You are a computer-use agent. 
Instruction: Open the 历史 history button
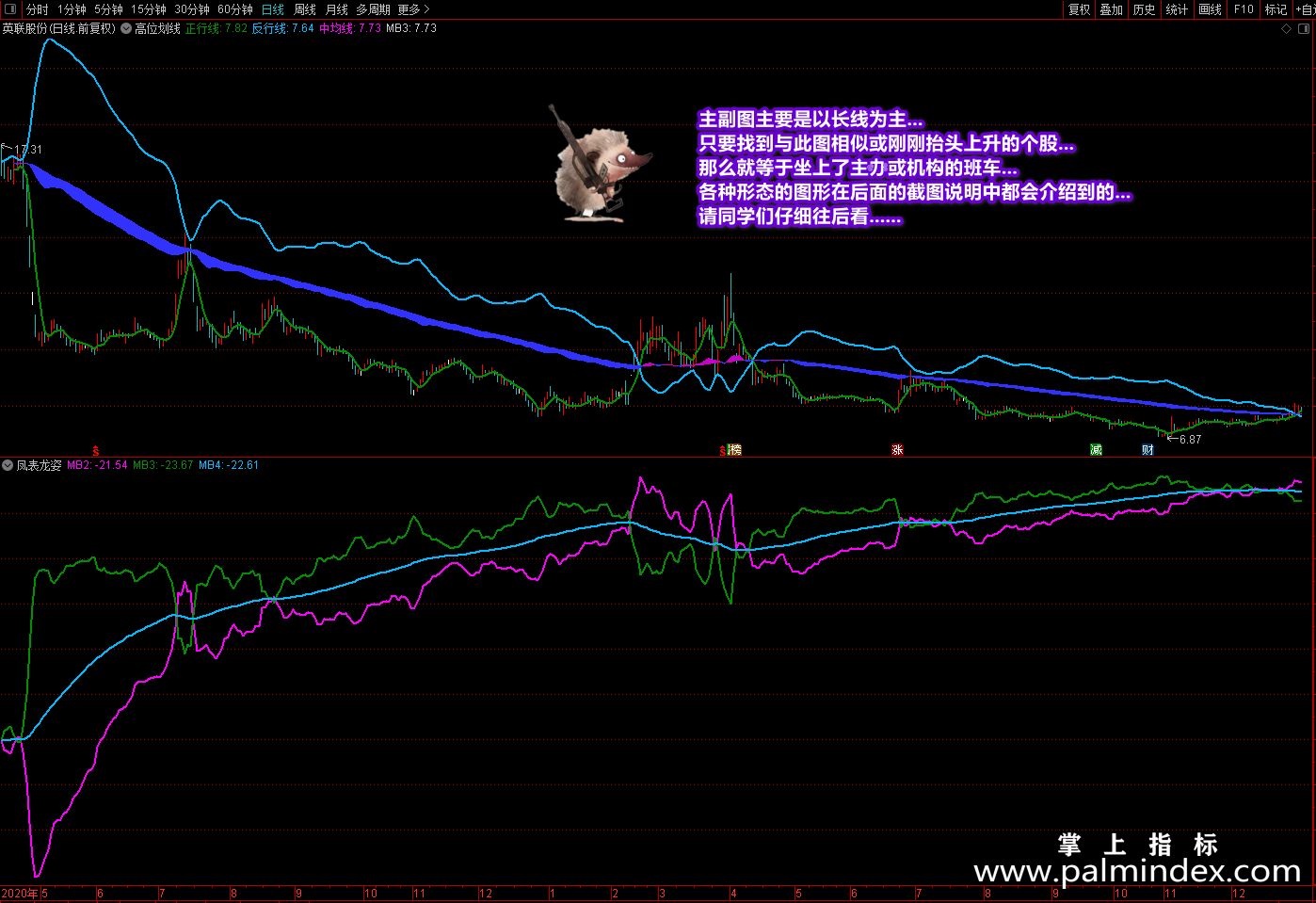(x=1144, y=9)
